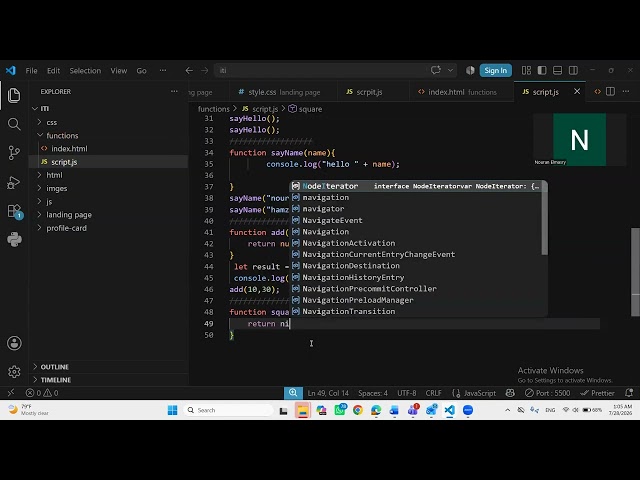640x480 pixels.
Task: Switch to style.css landing page tab
Action: click(x=284, y=92)
